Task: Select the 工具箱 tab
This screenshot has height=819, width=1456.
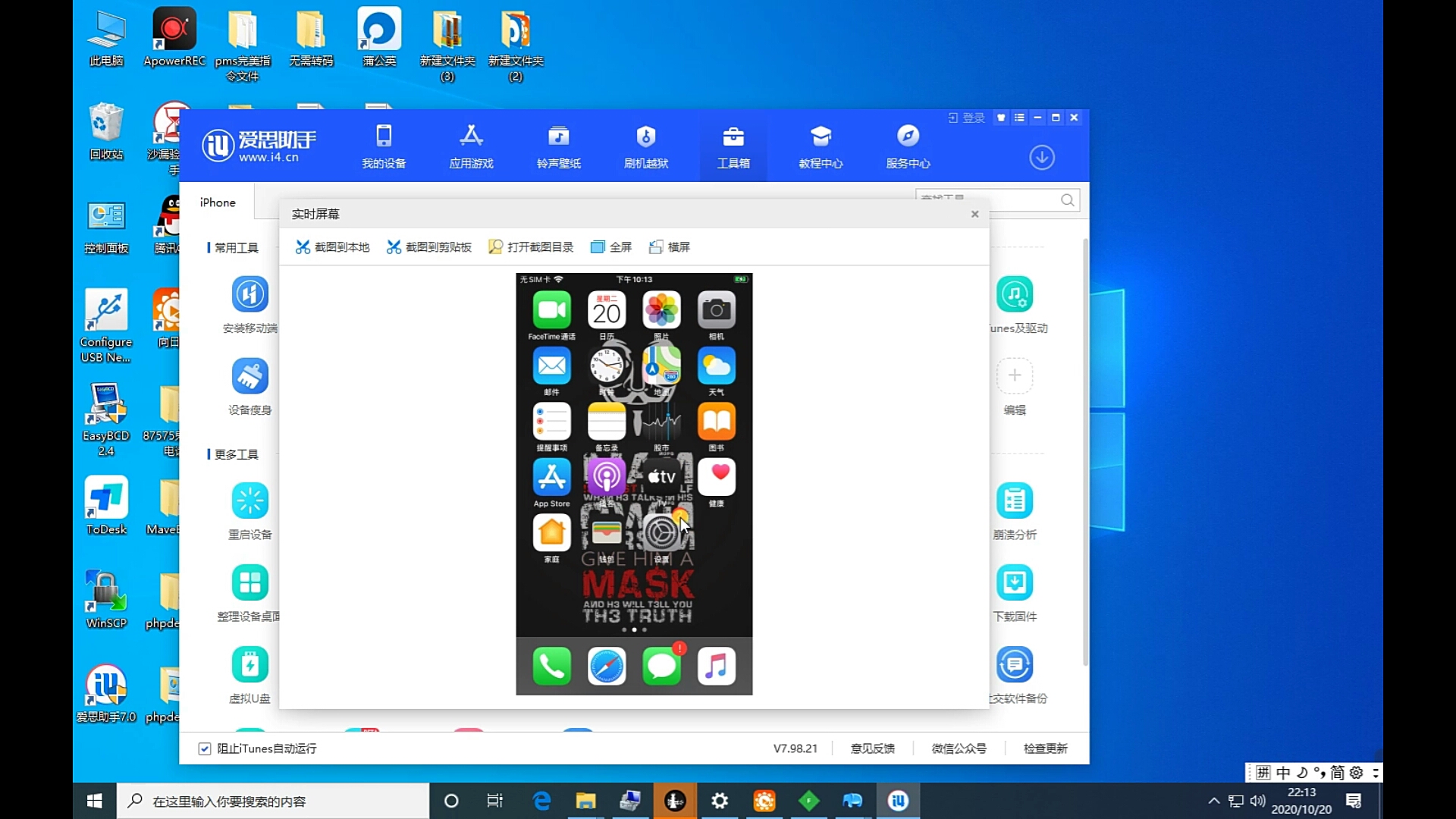Action: [733, 146]
